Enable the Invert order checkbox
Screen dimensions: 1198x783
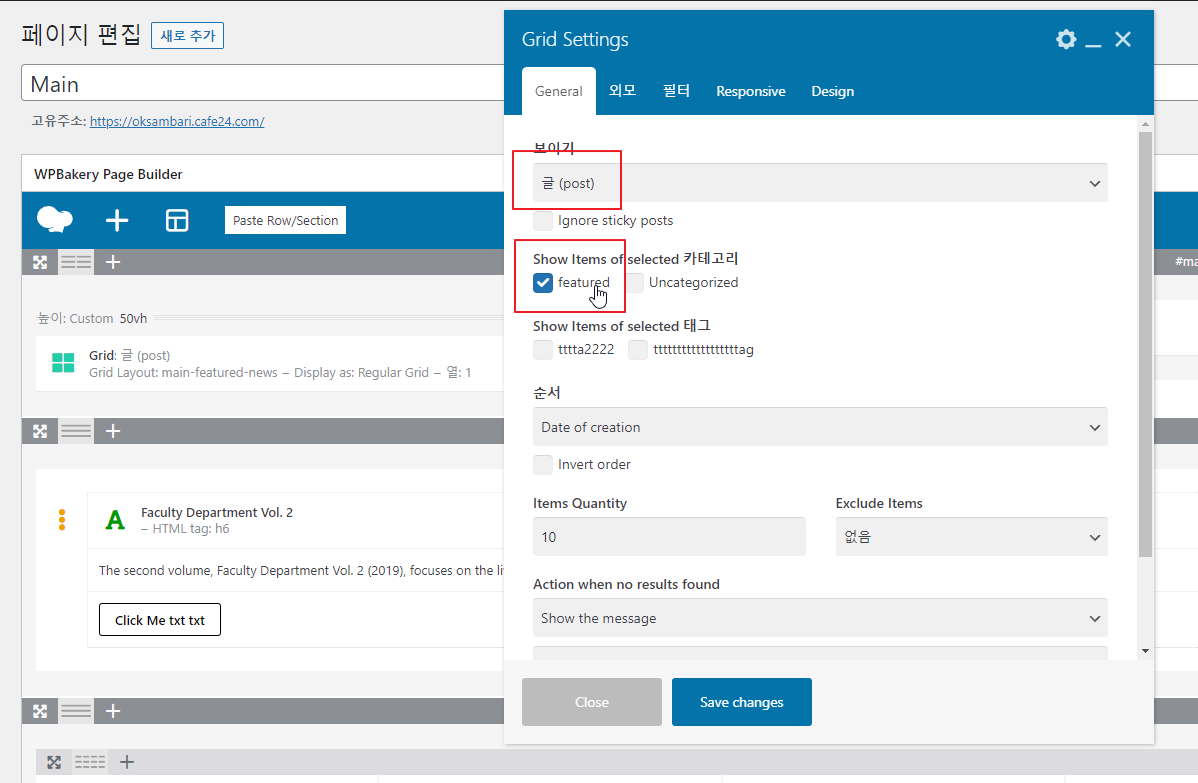[542, 464]
